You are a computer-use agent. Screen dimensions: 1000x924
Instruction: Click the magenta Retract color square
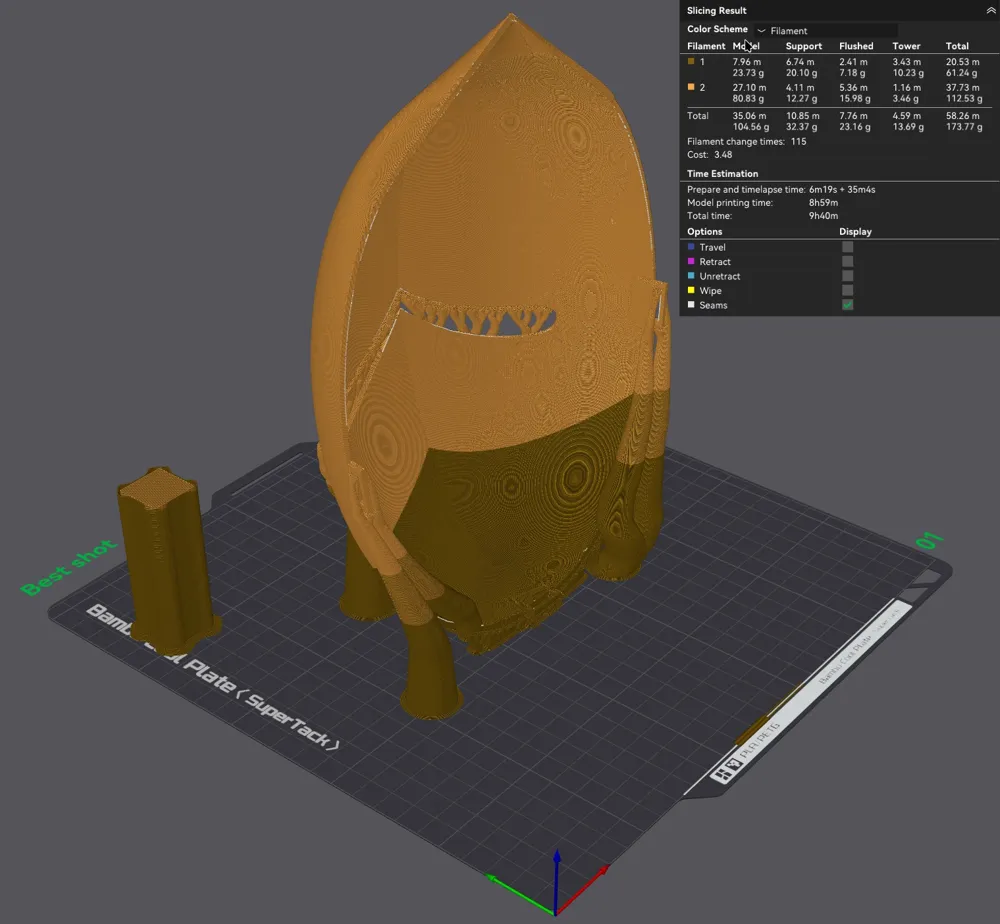tap(691, 261)
